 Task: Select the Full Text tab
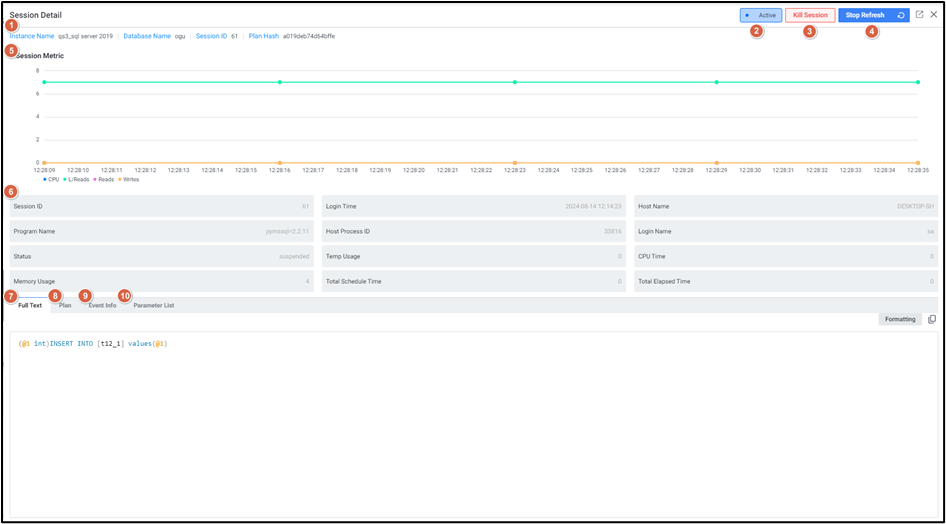click(x=30, y=305)
